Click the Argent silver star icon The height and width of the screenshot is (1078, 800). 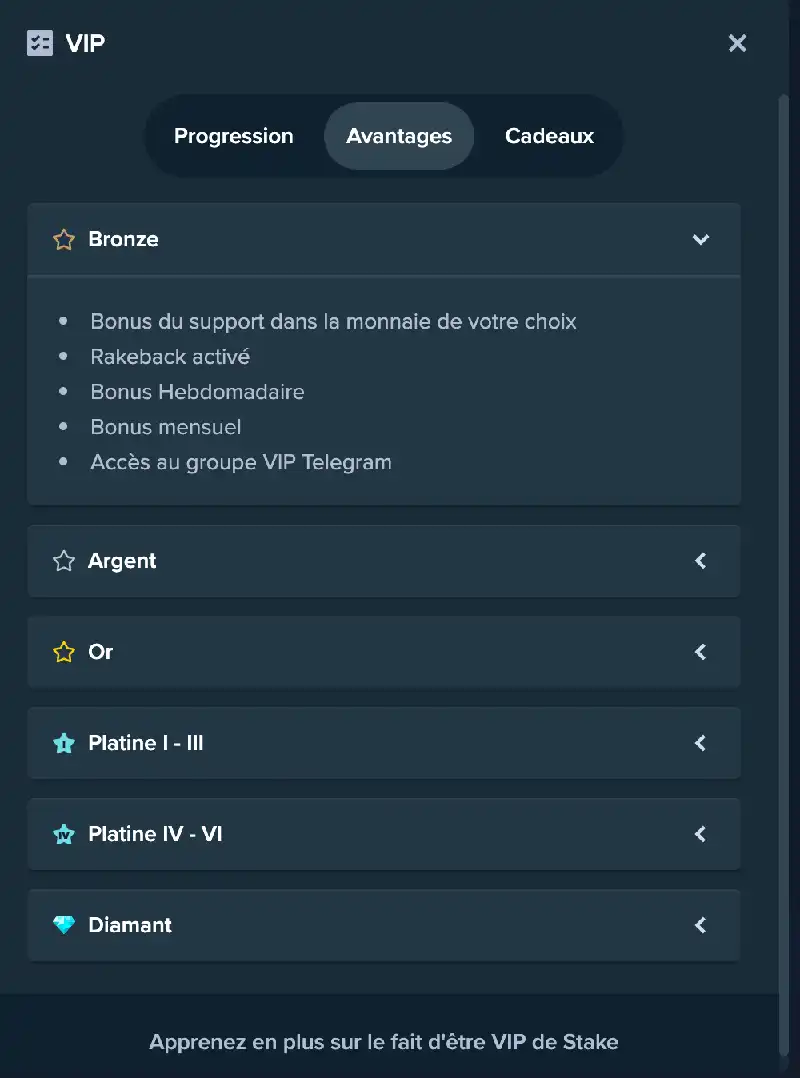(x=64, y=561)
